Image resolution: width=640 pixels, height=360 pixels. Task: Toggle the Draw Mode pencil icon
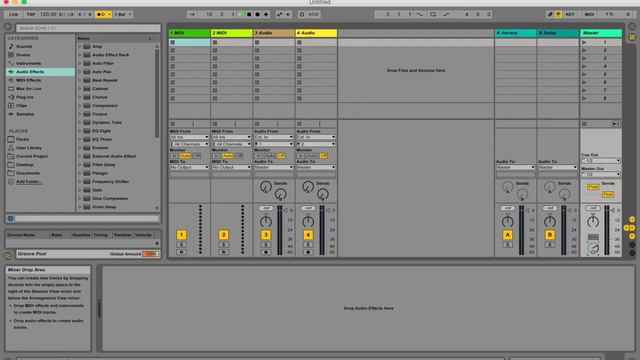click(x=550, y=14)
